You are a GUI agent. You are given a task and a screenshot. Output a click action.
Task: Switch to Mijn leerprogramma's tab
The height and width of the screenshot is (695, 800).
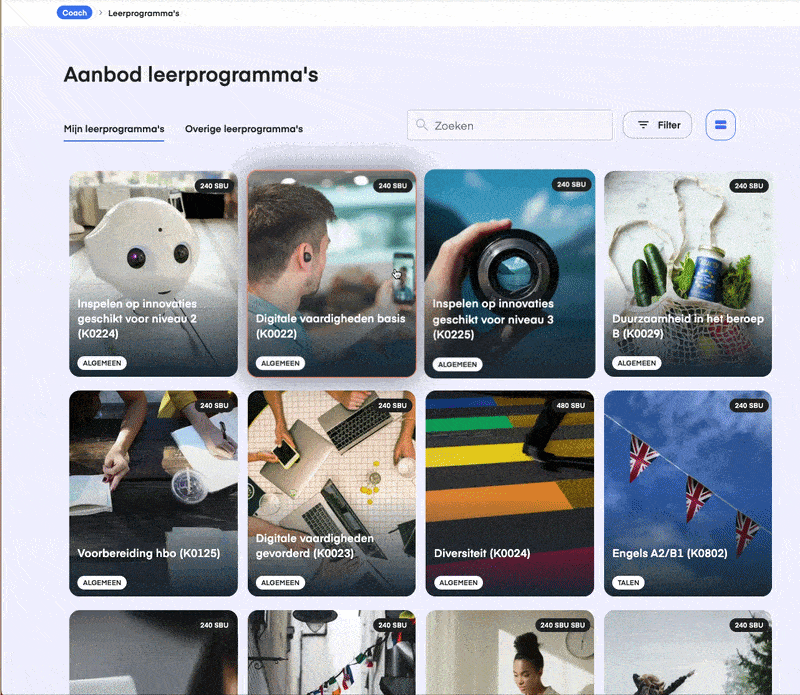point(114,129)
